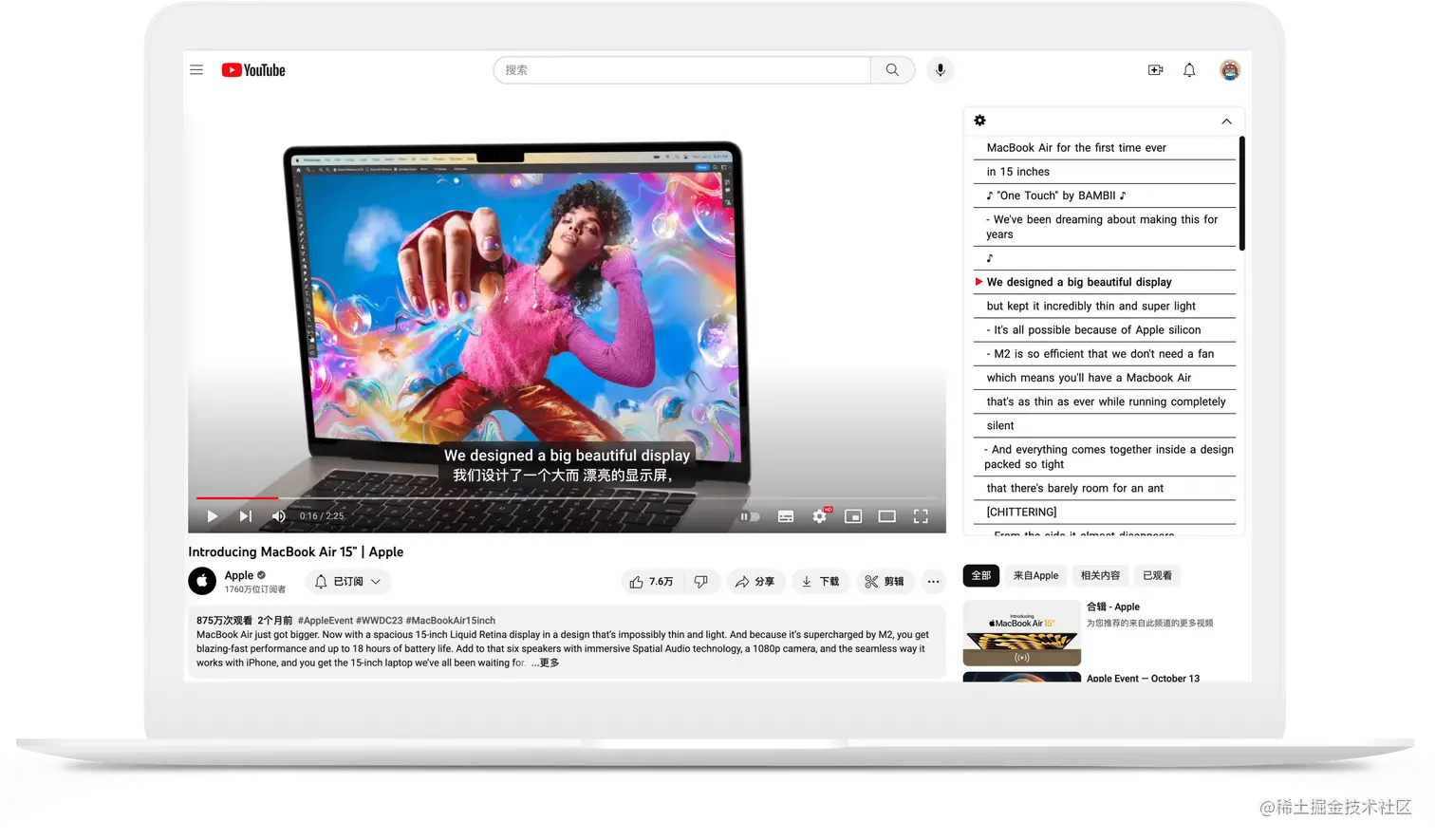The height and width of the screenshot is (840, 1435).
Task: Mute the video volume
Action: [x=278, y=516]
